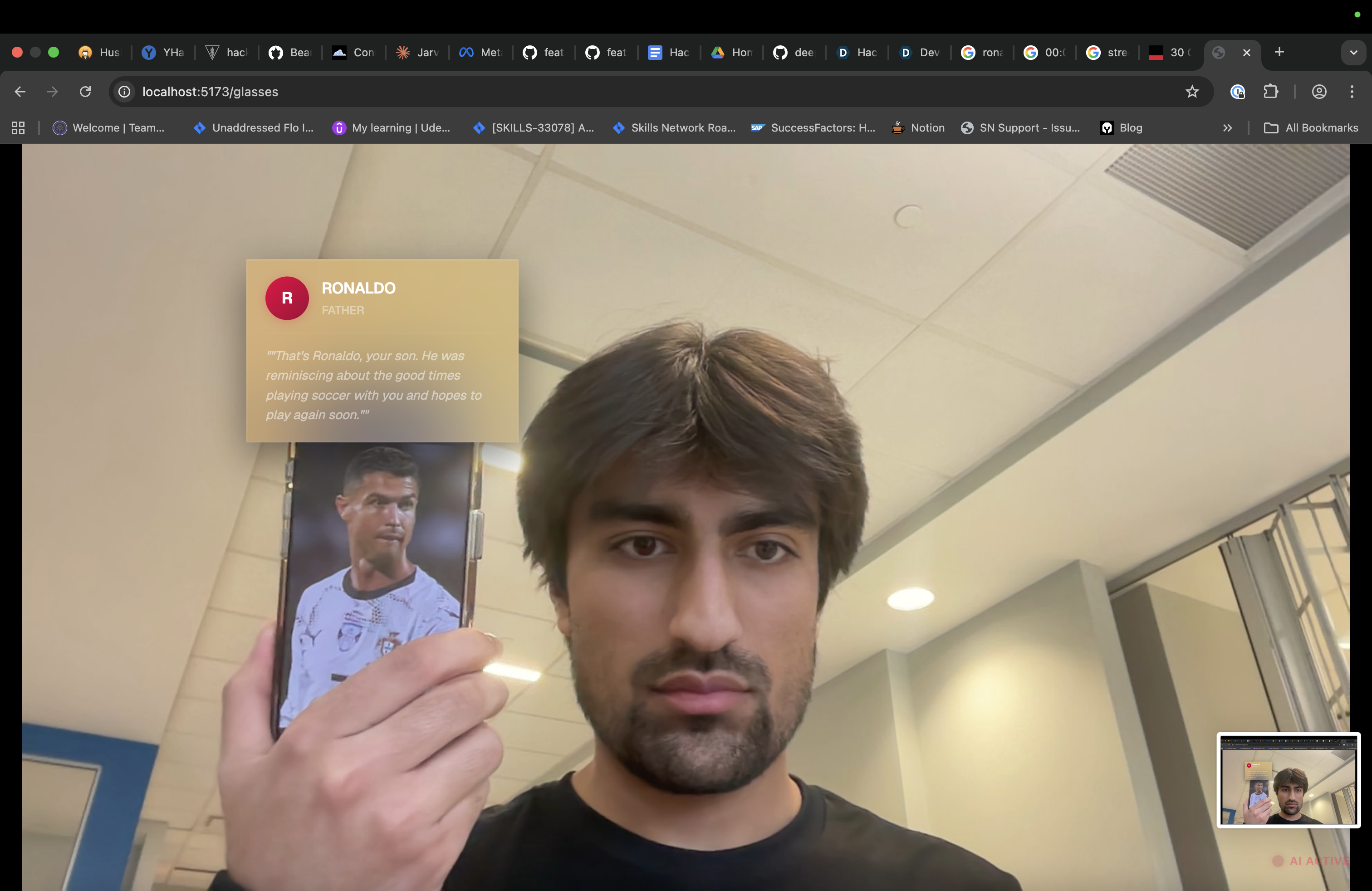The height and width of the screenshot is (891, 1372).
Task: Switch to the Con tab
Action: point(353,53)
